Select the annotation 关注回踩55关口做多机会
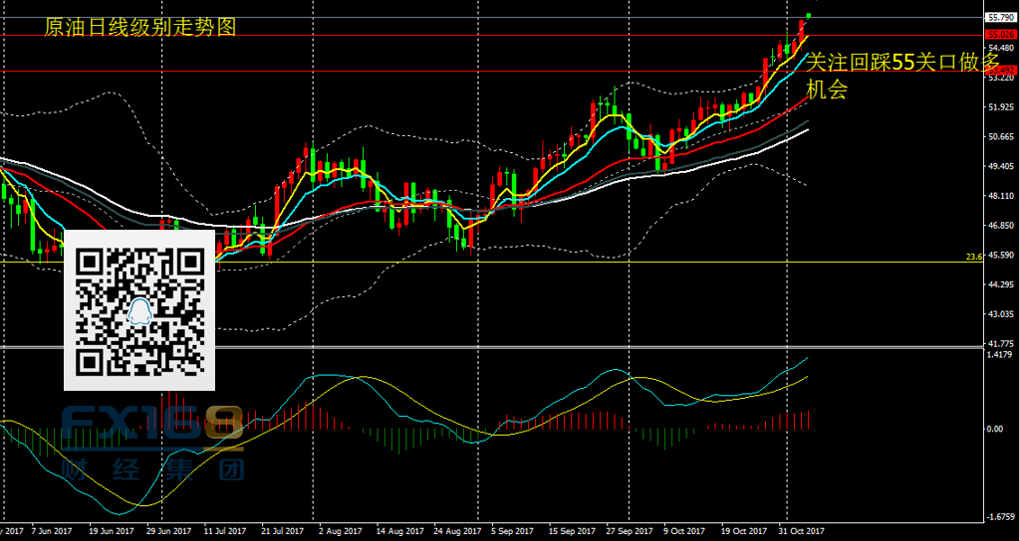This screenshot has width=1020, height=541. click(x=902, y=75)
